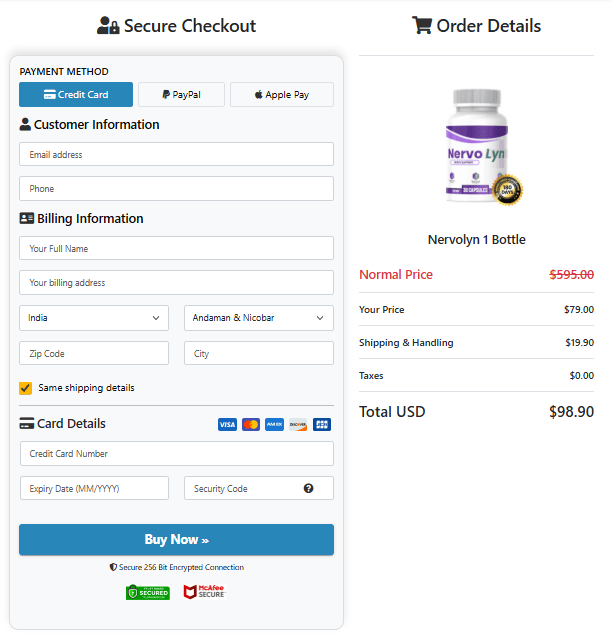
Task: Click the Expiry Date input
Action: click(94, 488)
